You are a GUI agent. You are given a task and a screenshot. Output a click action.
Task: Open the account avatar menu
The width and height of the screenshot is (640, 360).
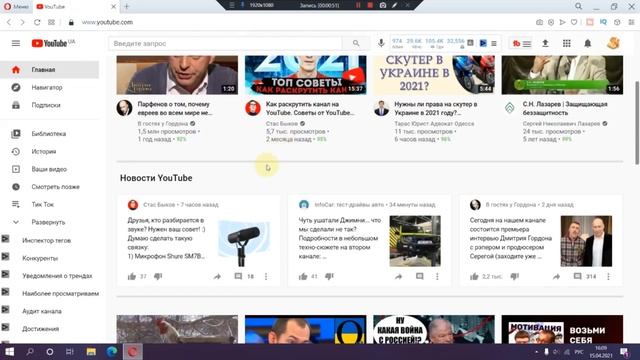613,43
